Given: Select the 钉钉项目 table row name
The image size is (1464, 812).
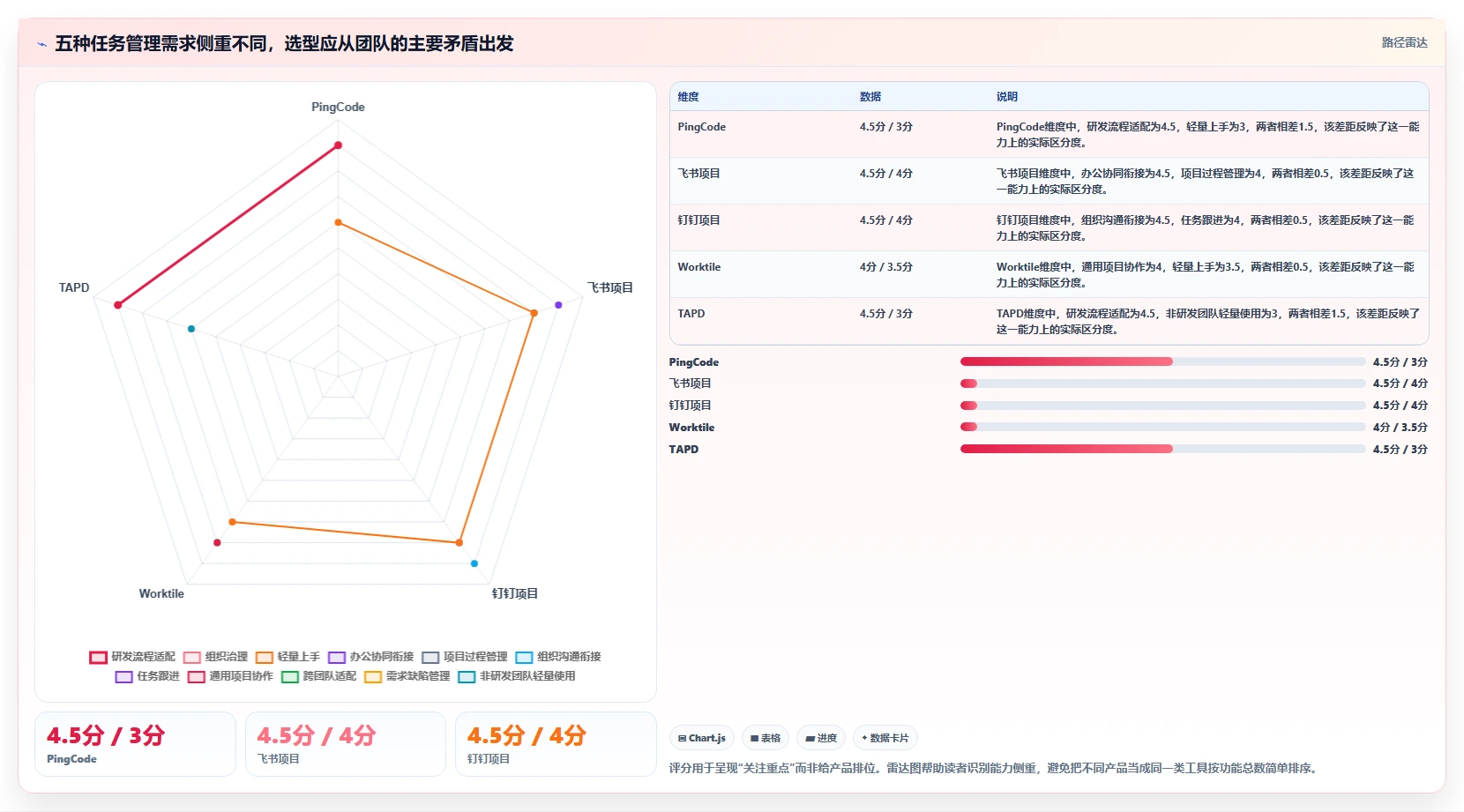Looking at the screenshot, I should [698, 220].
